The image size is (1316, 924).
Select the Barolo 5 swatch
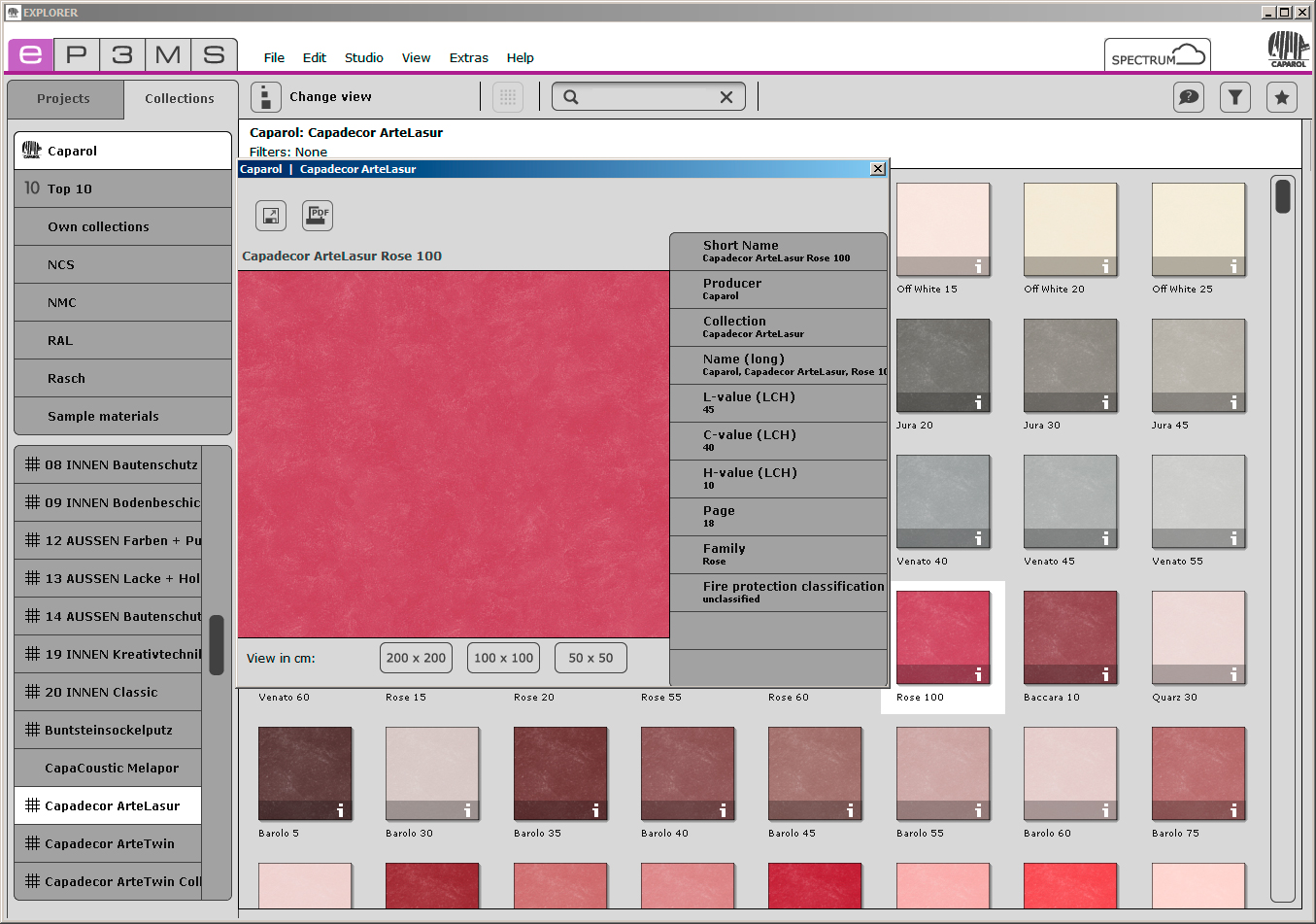(x=305, y=773)
